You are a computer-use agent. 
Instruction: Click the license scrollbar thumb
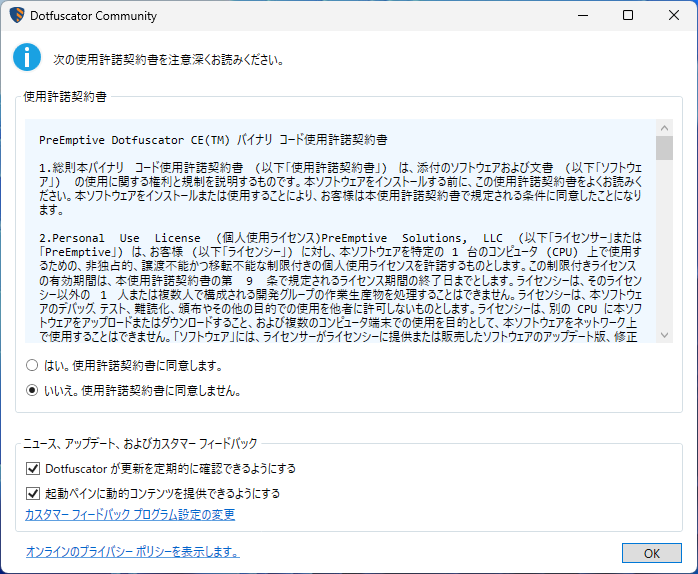[x=665, y=148]
